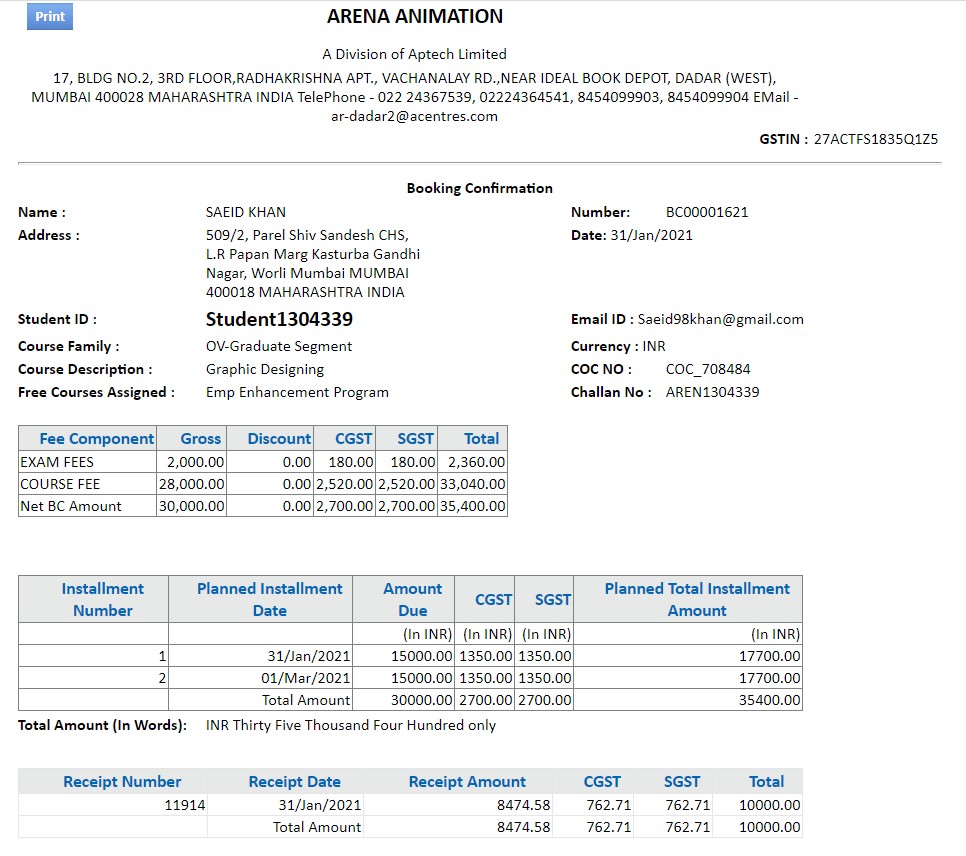Viewport: 966px width, 856px height.
Task: Click challan number AREN1304339
Action: pos(712,392)
